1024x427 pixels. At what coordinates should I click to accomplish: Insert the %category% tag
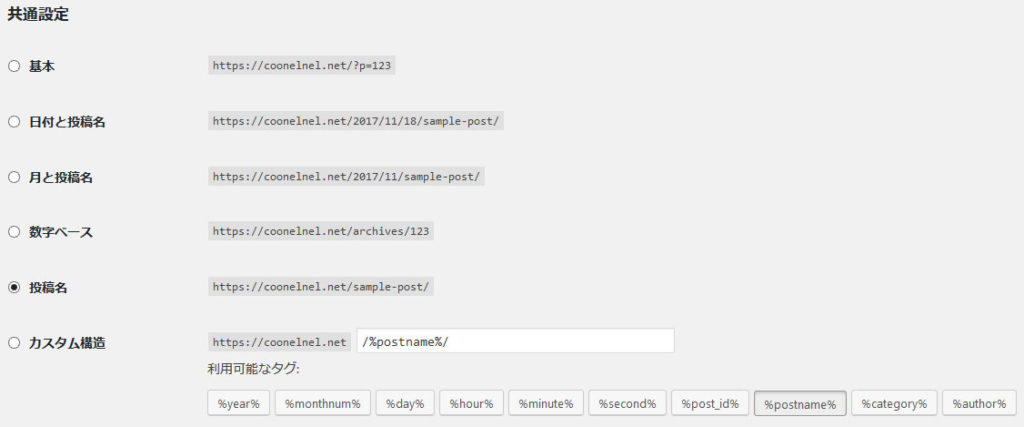tap(894, 404)
